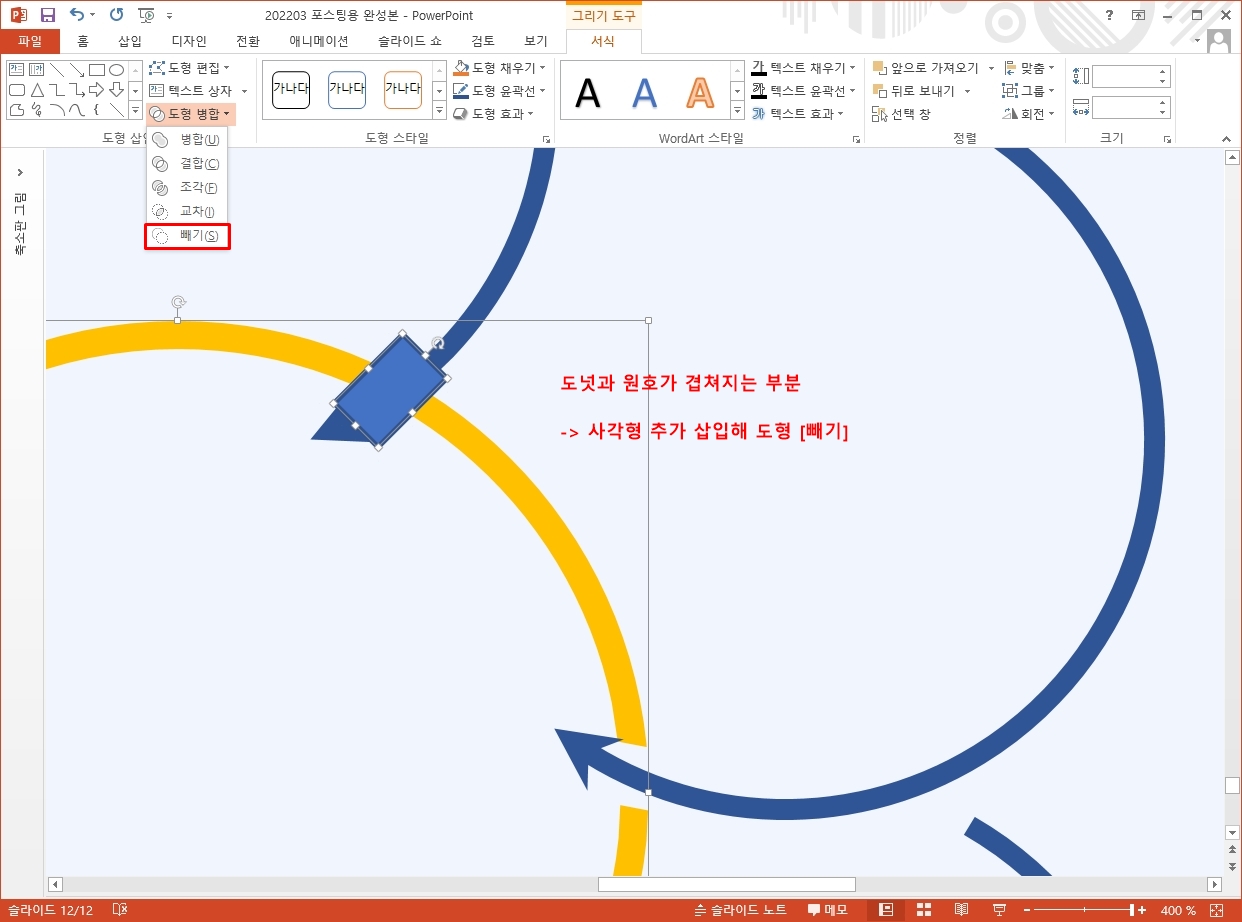Click the zoom out minus icon

click(1026, 910)
